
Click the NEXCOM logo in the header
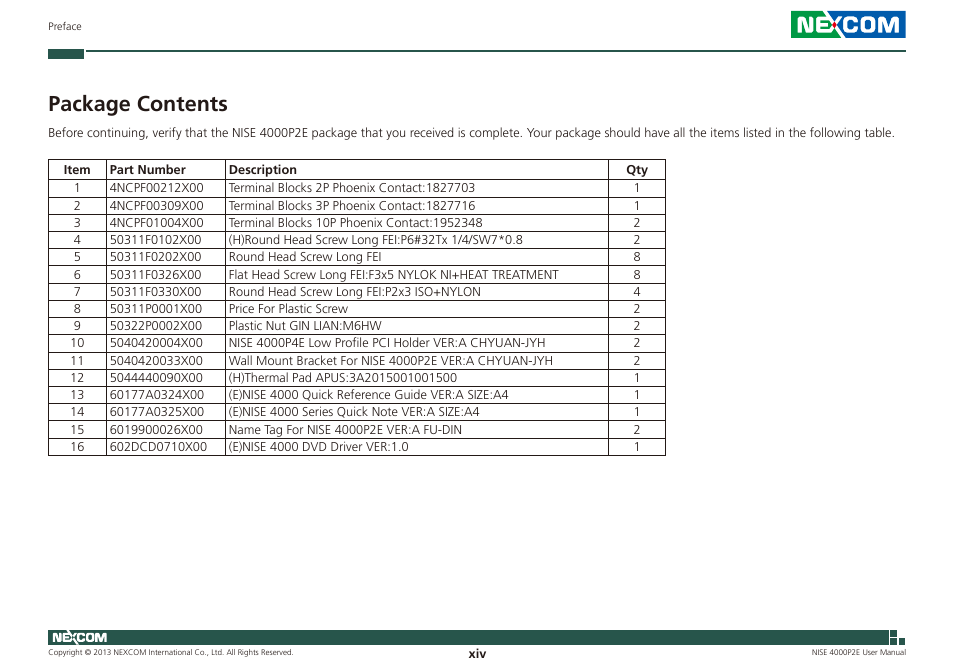click(x=848, y=24)
